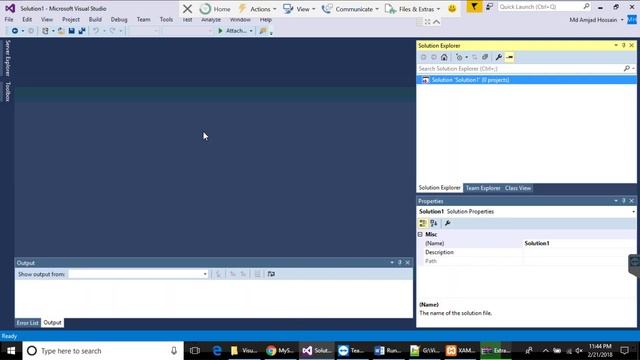Toggle the highlighted Preview Selected Items icon
Viewport: 640px width, 360px height.
(509, 58)
